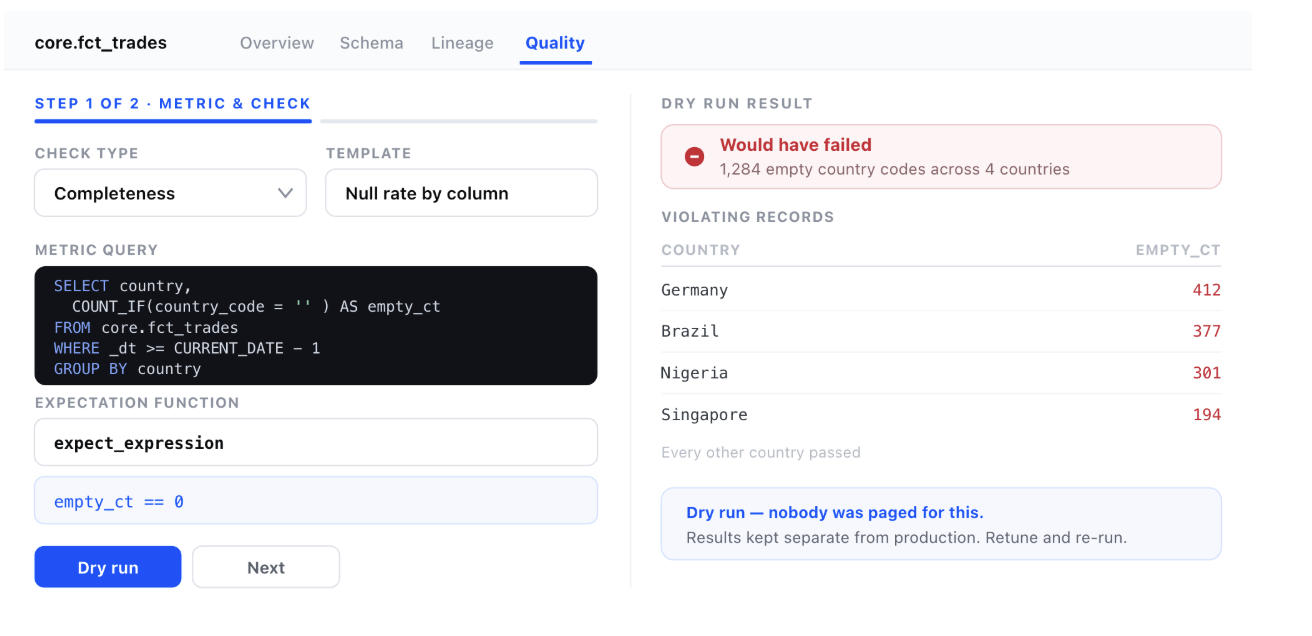Proceed with the Next button
The image size is (1312, 636).
[266, 567]
